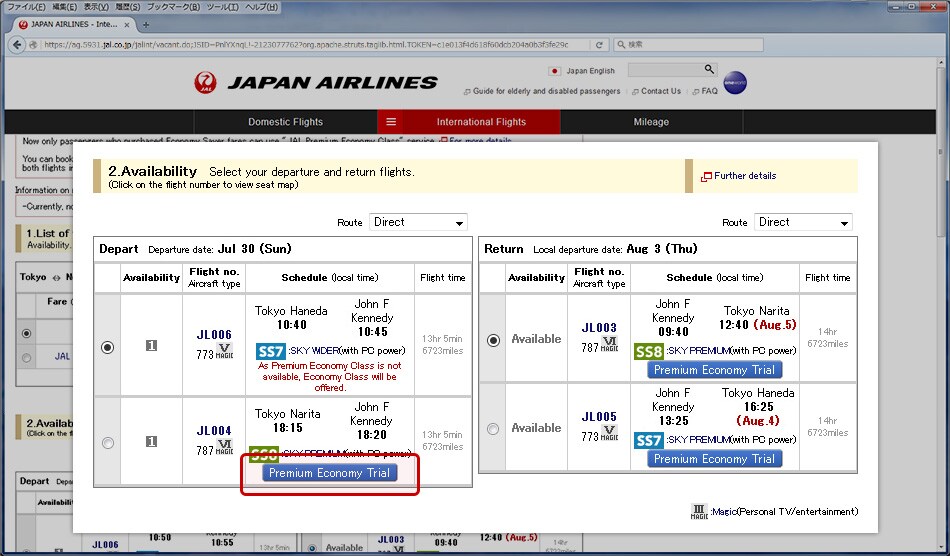Click the MAGIC V icon under JL006
This screenshot has width=950, height=556.
pyautogui.click(x=224, y=352)
